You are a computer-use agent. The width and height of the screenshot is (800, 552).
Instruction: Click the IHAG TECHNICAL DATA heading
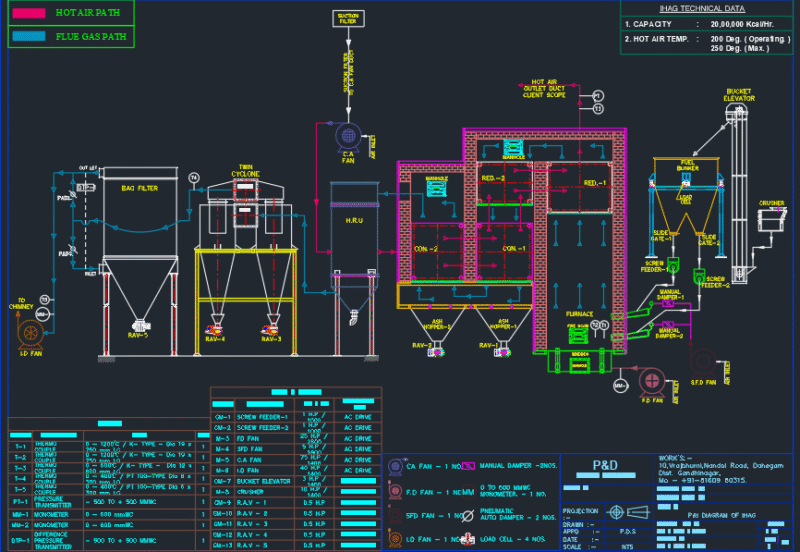click(x=702, y=8)
